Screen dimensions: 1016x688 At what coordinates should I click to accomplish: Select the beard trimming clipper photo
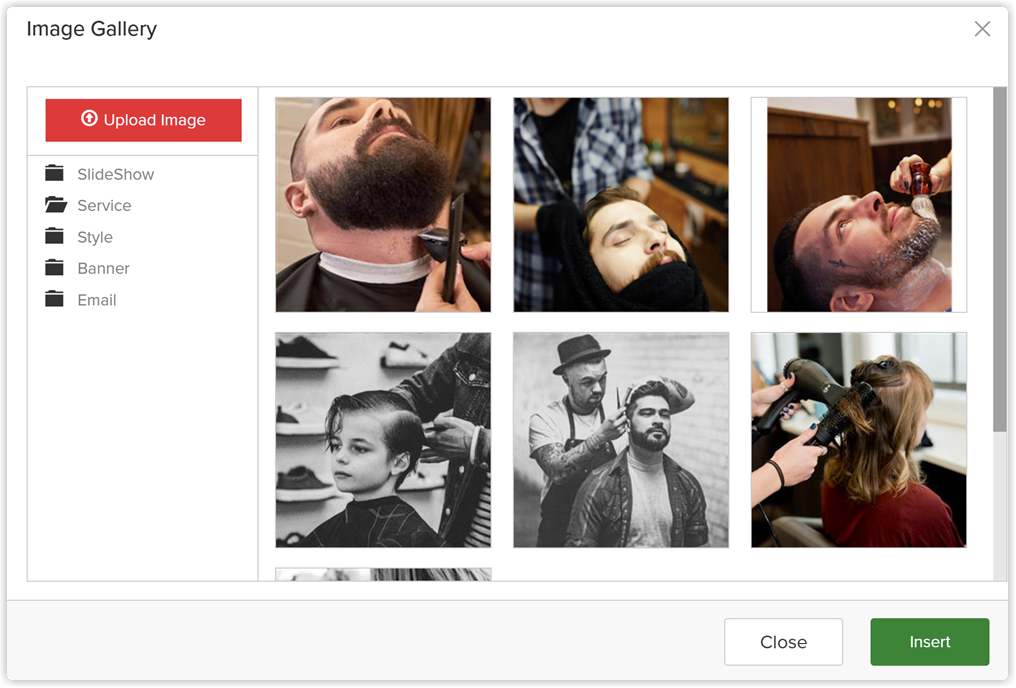383,205
